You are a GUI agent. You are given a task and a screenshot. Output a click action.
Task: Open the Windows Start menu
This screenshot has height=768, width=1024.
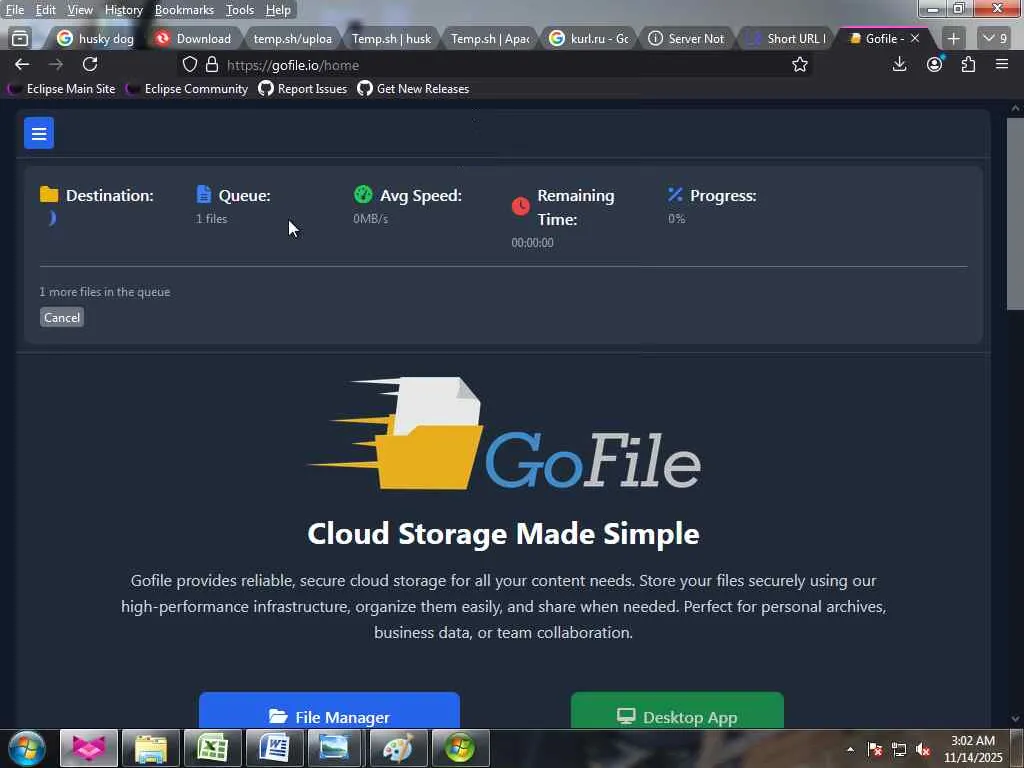[27, 748]
